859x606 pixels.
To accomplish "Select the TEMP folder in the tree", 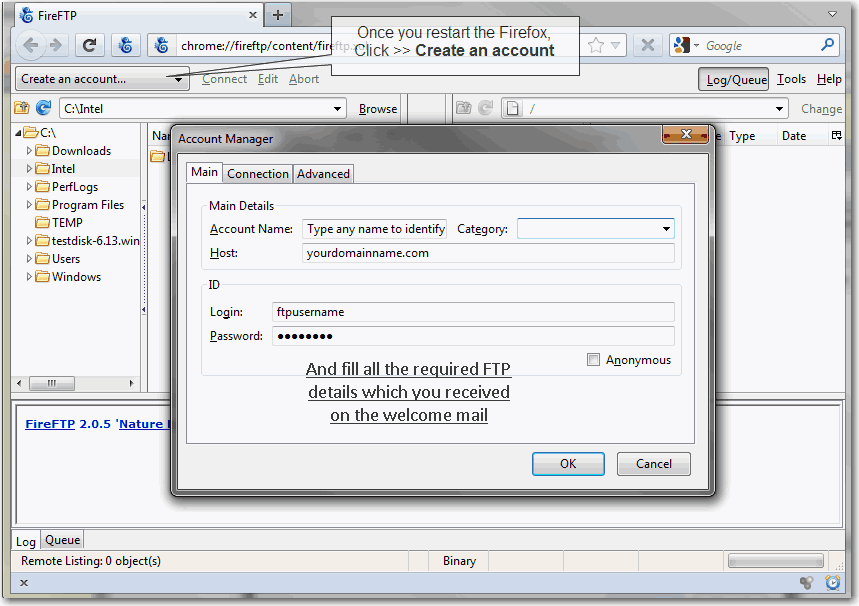I will [59, 222].
